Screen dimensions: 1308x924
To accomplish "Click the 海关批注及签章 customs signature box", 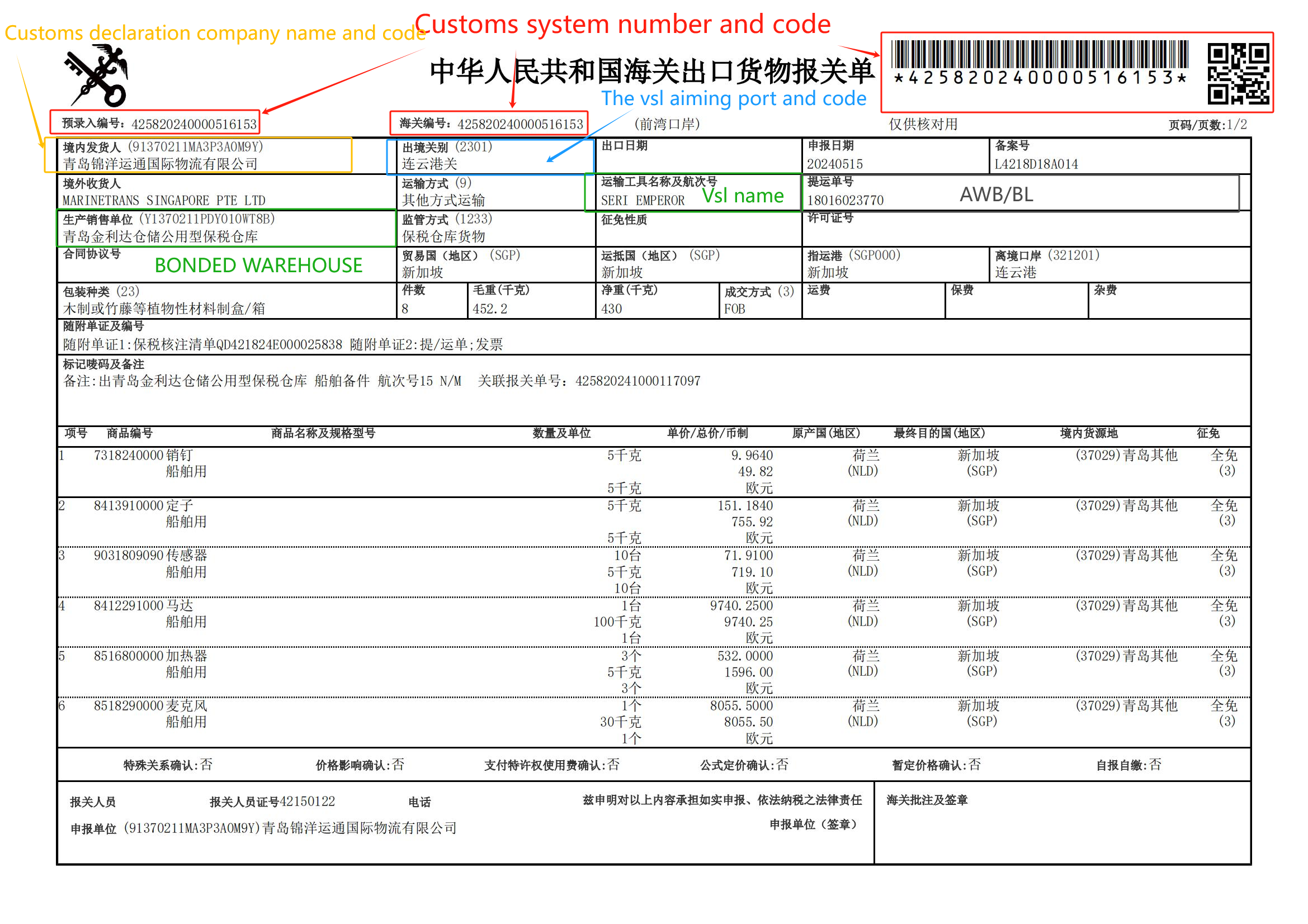I will (x=1063, y=823).
